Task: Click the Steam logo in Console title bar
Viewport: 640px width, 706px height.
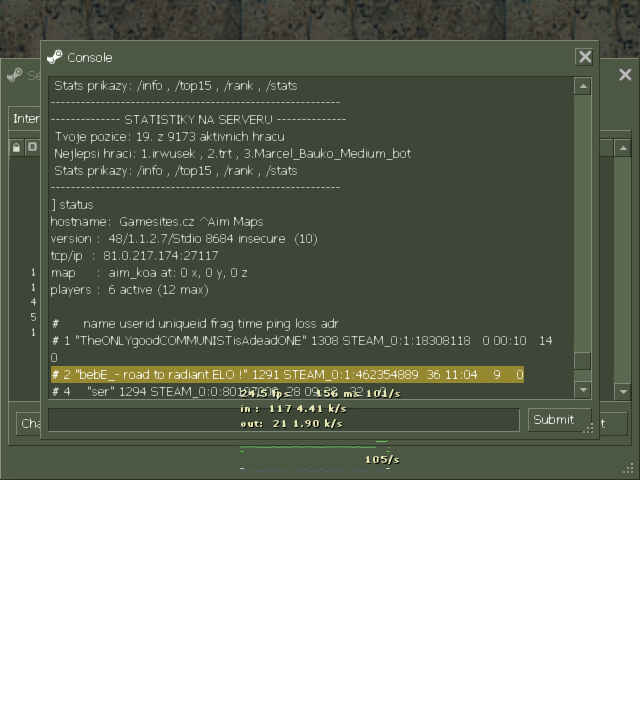Action: click(x=55, y=57)
